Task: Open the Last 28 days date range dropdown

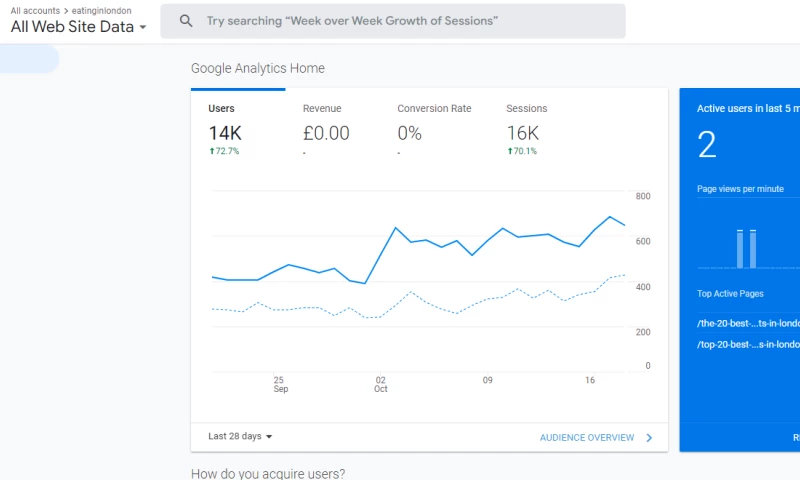Action: pos(240,436)
